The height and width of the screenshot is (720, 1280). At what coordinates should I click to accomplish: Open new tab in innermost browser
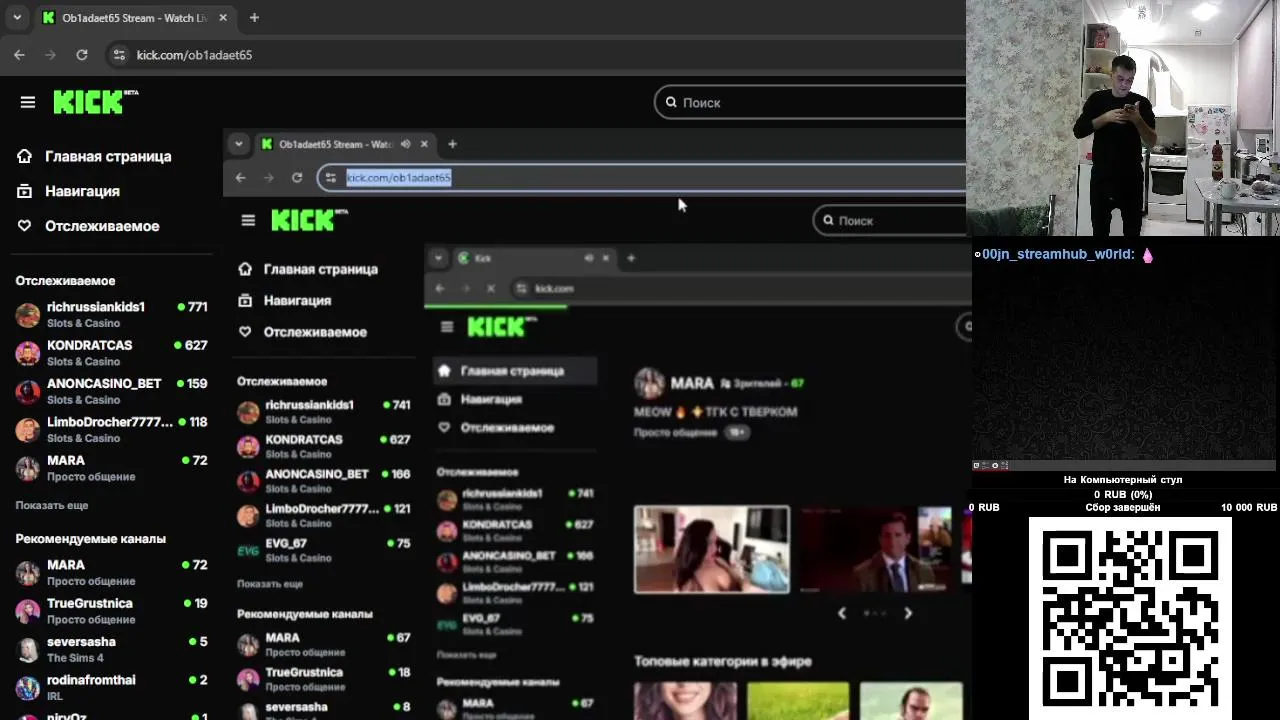pyautogui.click(x=631, y=258)
